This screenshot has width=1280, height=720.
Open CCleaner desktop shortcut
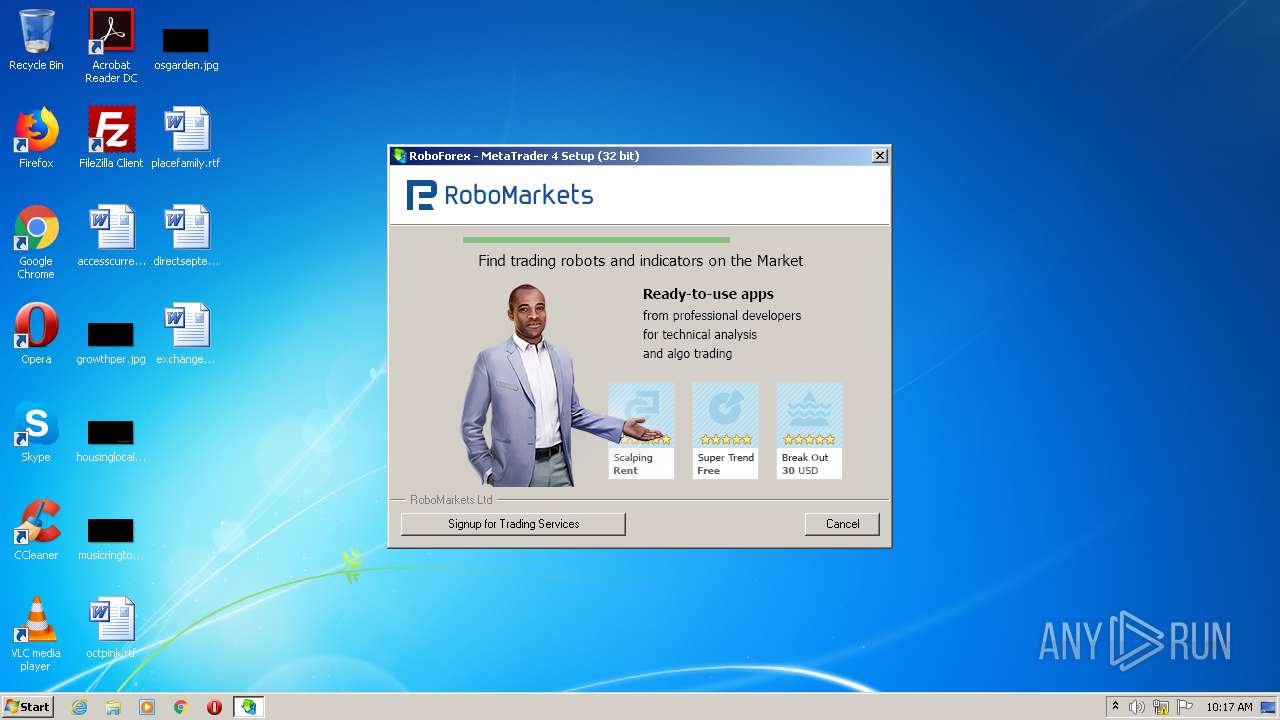(36, 530)
